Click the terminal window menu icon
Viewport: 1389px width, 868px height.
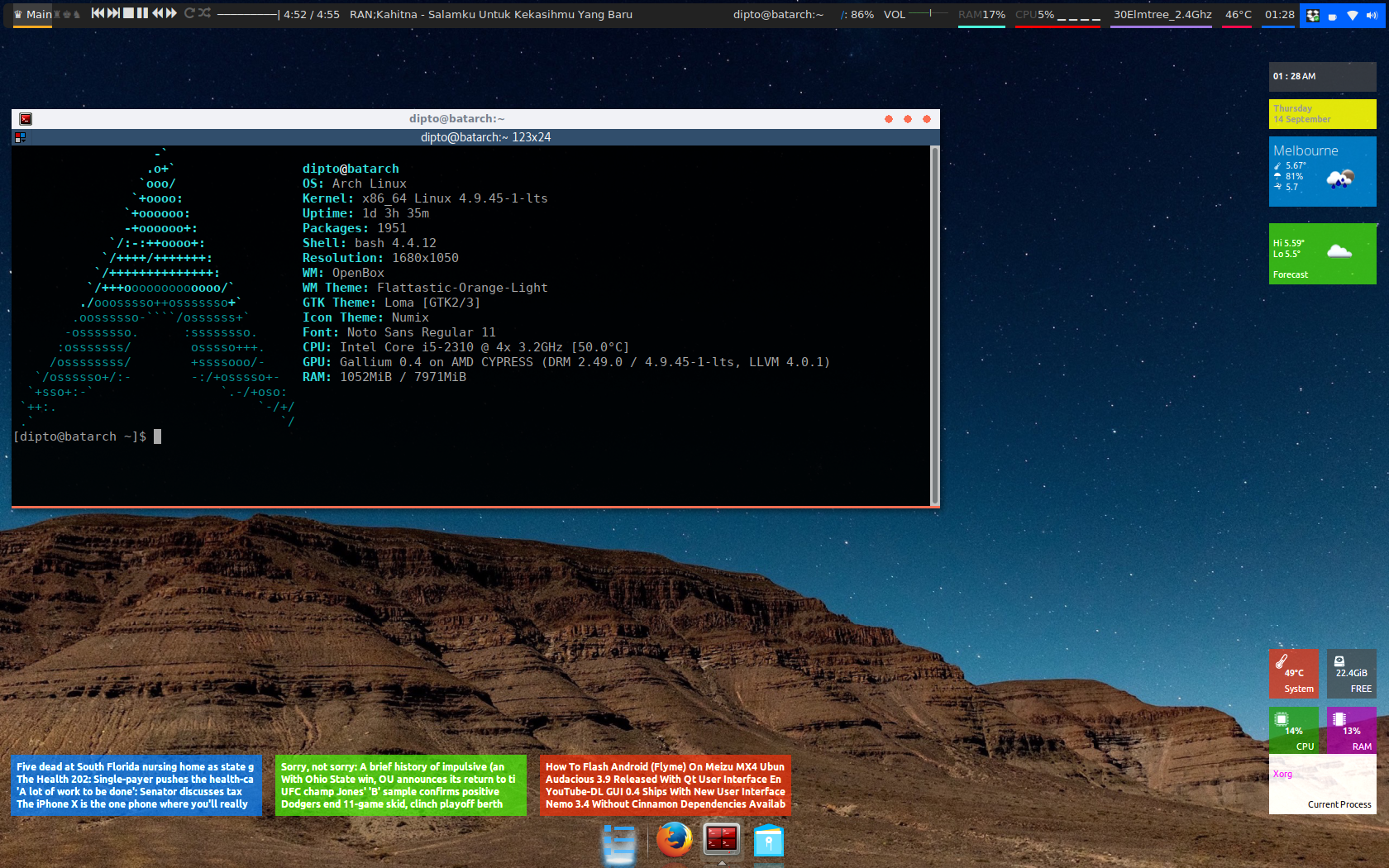(26, 119)
